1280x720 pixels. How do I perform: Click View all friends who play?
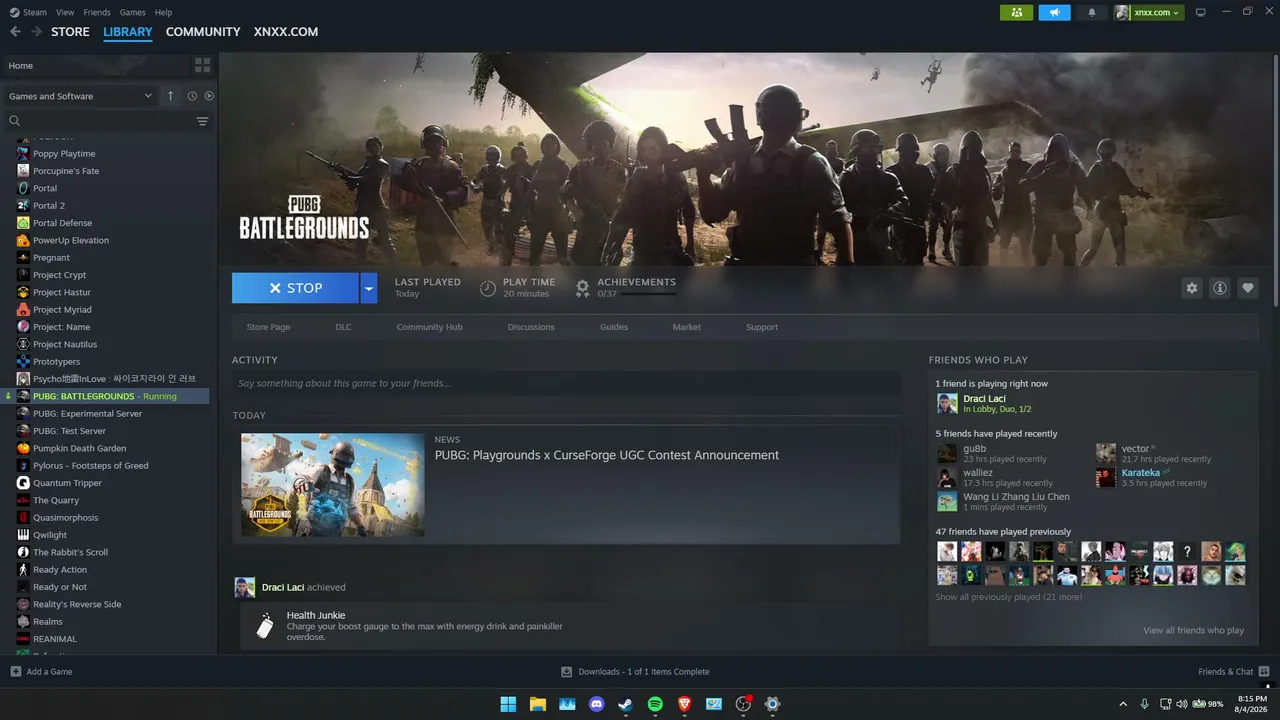coord(1193,630)
